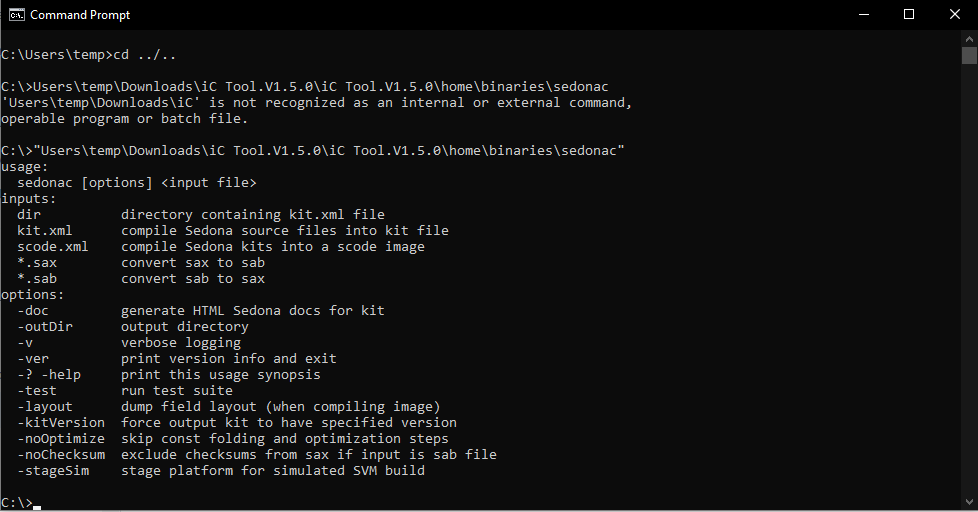Open the Command Prompt system menu icon
This screenshot has width=978, height=512.
pyautogui.click(x=16, y=15)
